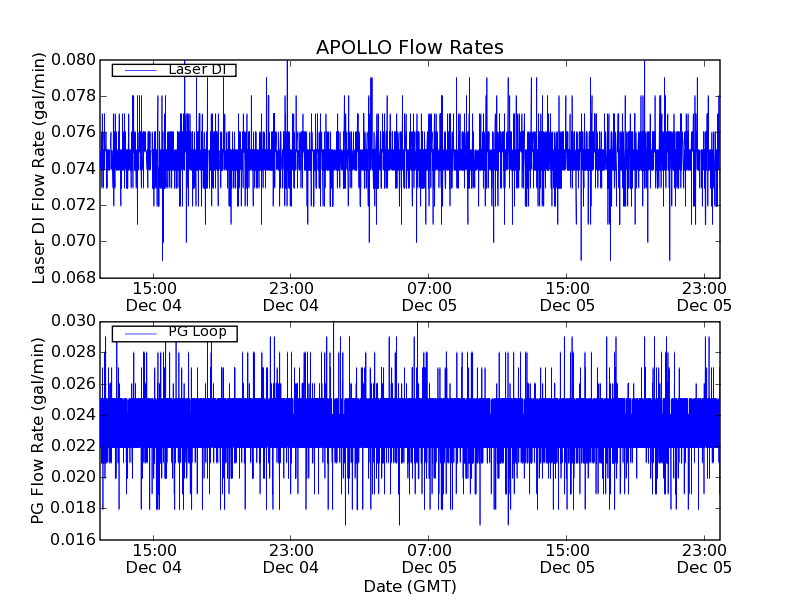Select the "PG Loop" legend label
The width and height of the screenshot is (800, 600).
(197, 332)
